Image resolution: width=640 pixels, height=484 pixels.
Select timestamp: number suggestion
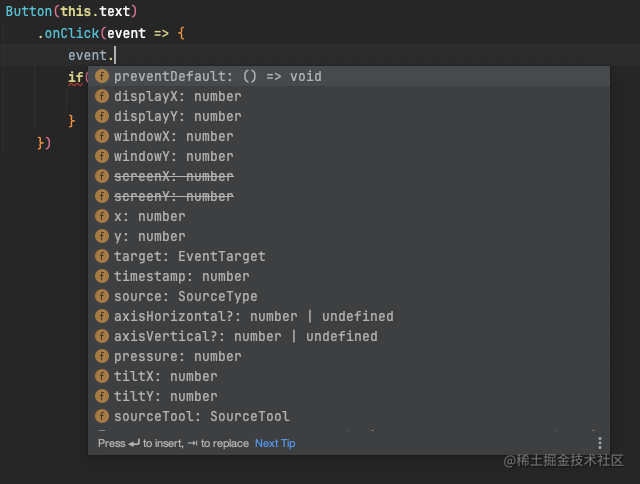tap(349, 276)
